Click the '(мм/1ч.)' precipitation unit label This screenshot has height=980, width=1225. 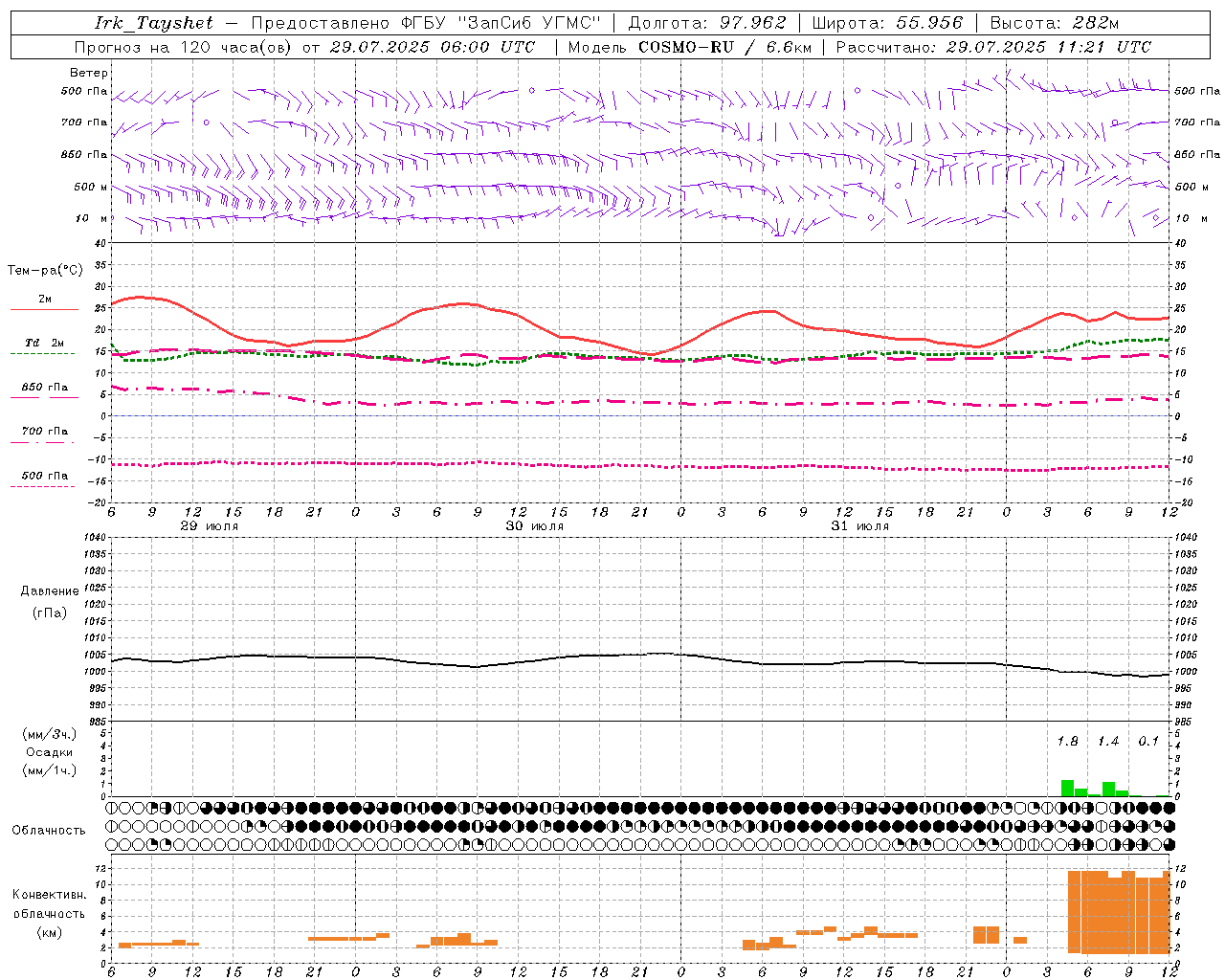coord(50,770)
